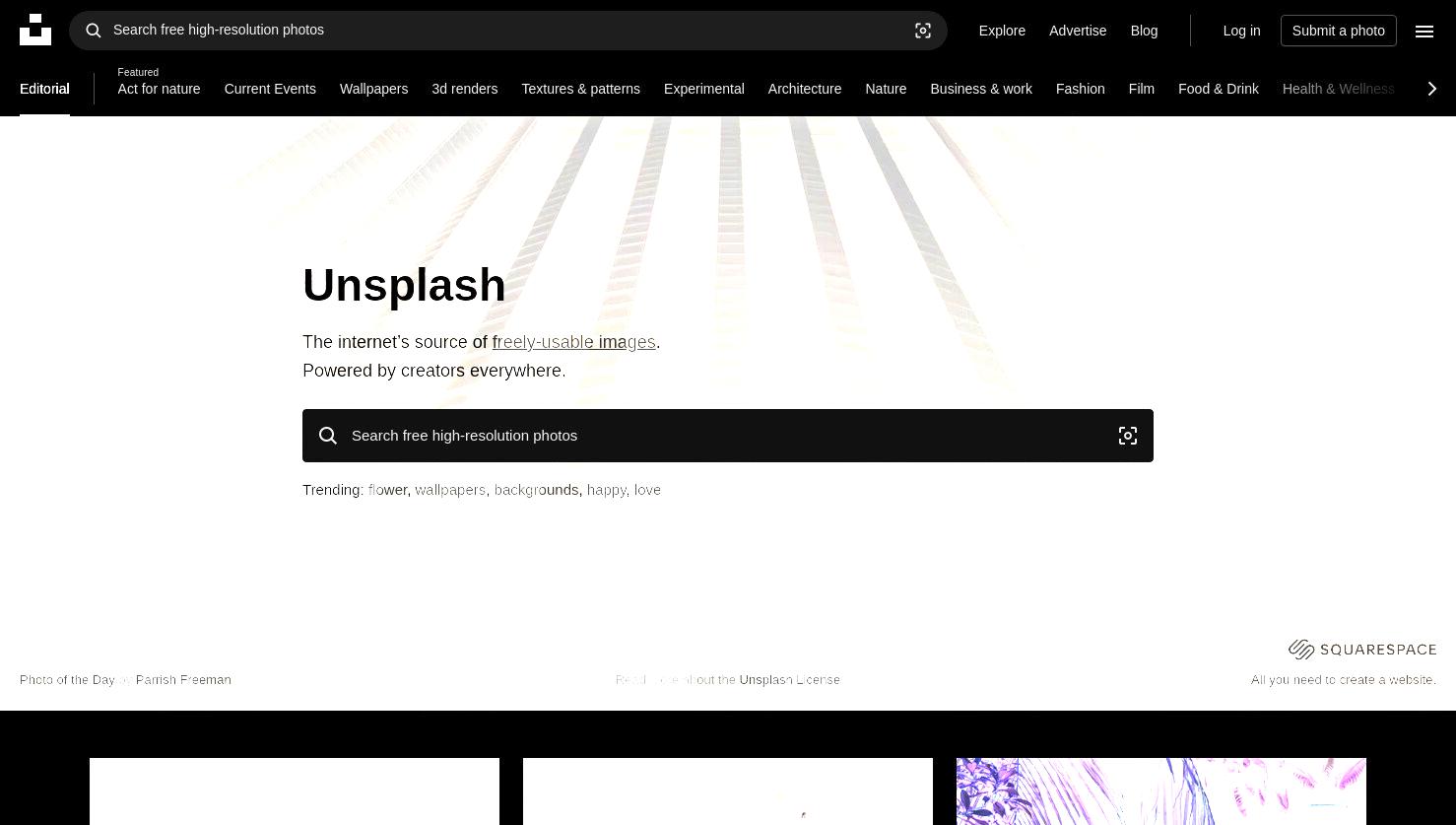Select the Textures & patterns category
Image resolution: width=1456 pixels, height=825 pixels.
[x=580, y=89]
